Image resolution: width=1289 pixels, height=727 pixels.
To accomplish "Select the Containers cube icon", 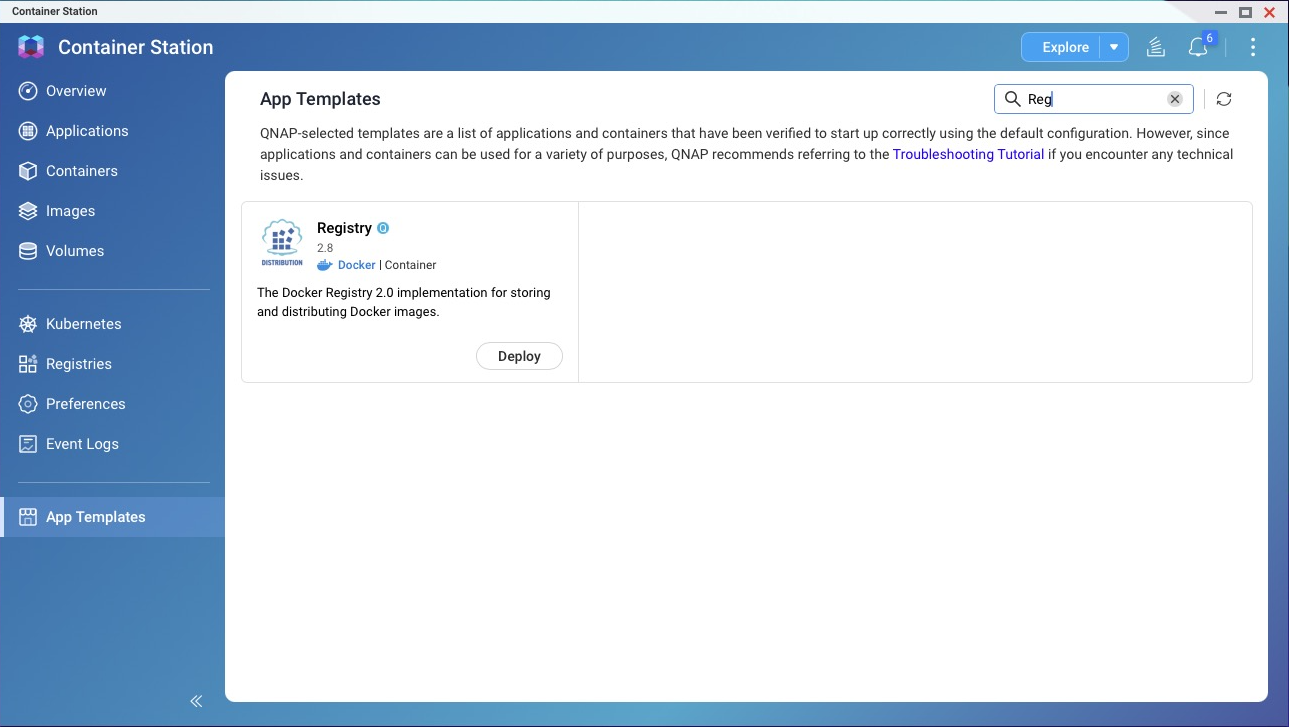I will point(28,171).
